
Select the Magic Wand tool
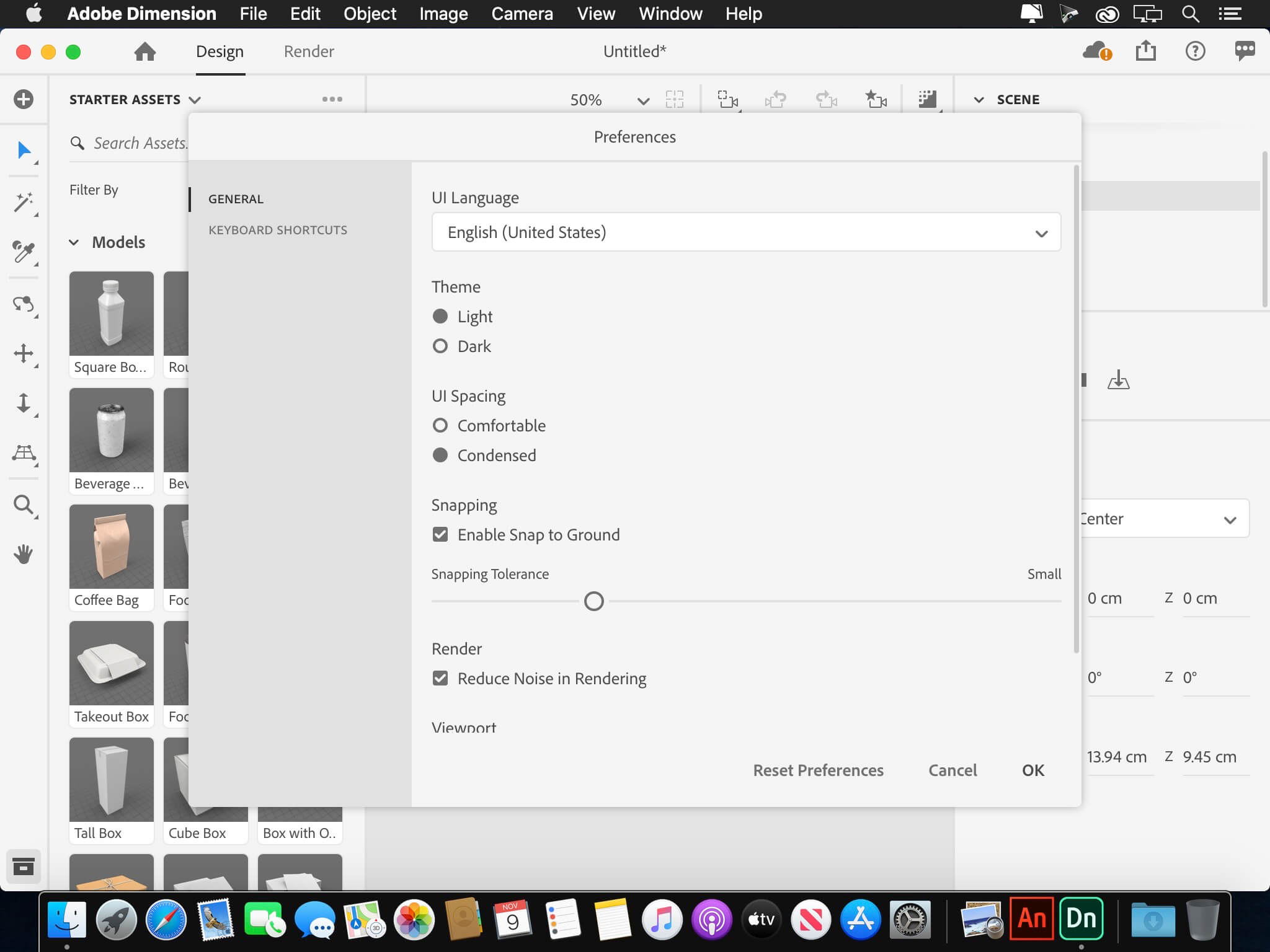coord(24,202)
